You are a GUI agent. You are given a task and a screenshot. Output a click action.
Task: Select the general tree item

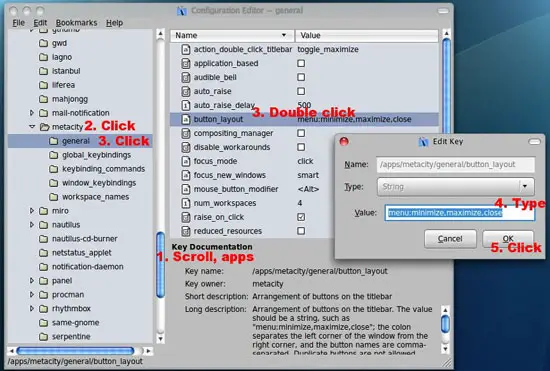(76, 141)
